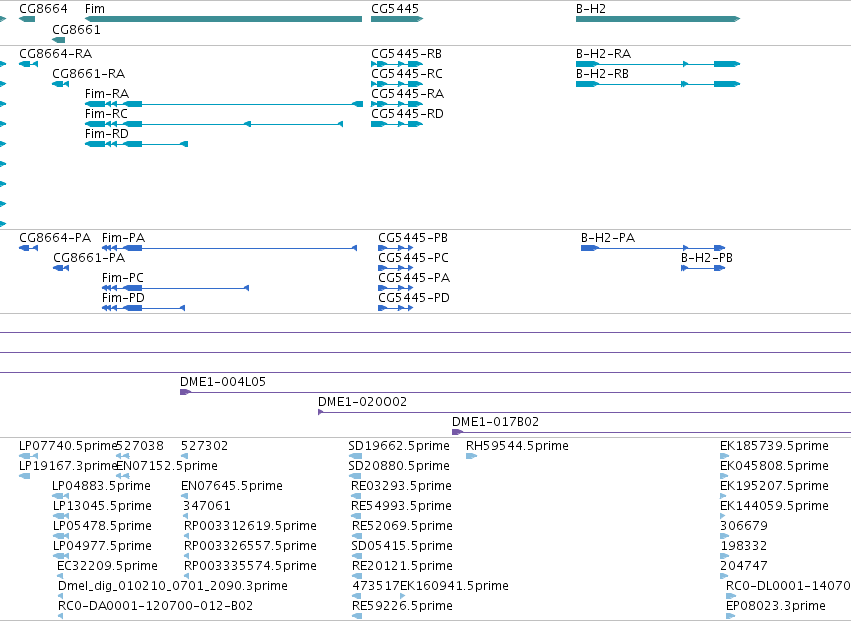Select the B-H2-RA transcript

pos(658,64)
